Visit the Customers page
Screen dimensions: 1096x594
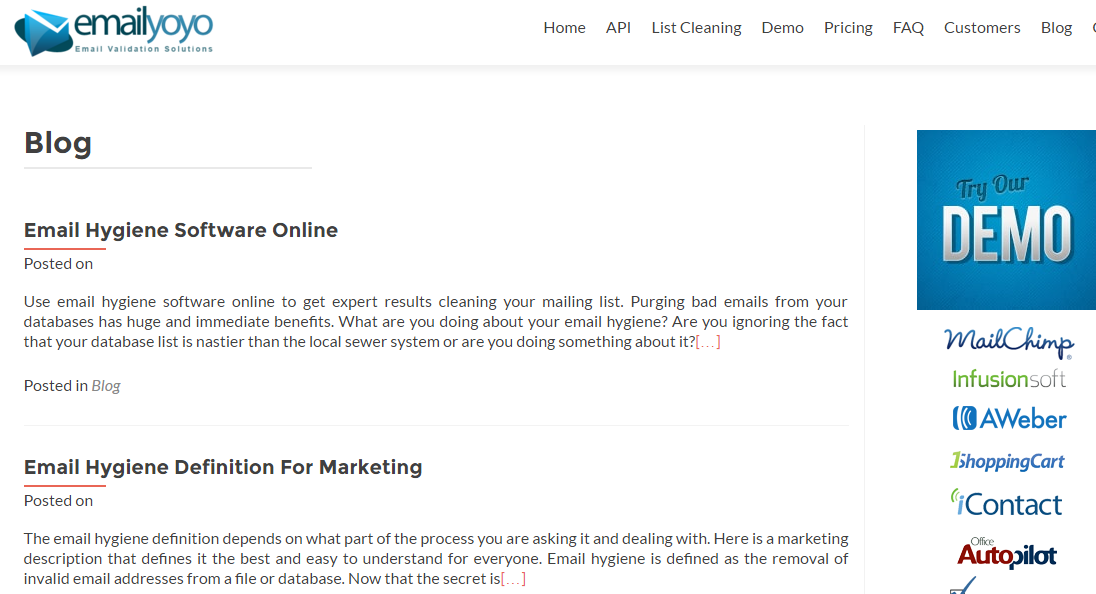[982, 28]
